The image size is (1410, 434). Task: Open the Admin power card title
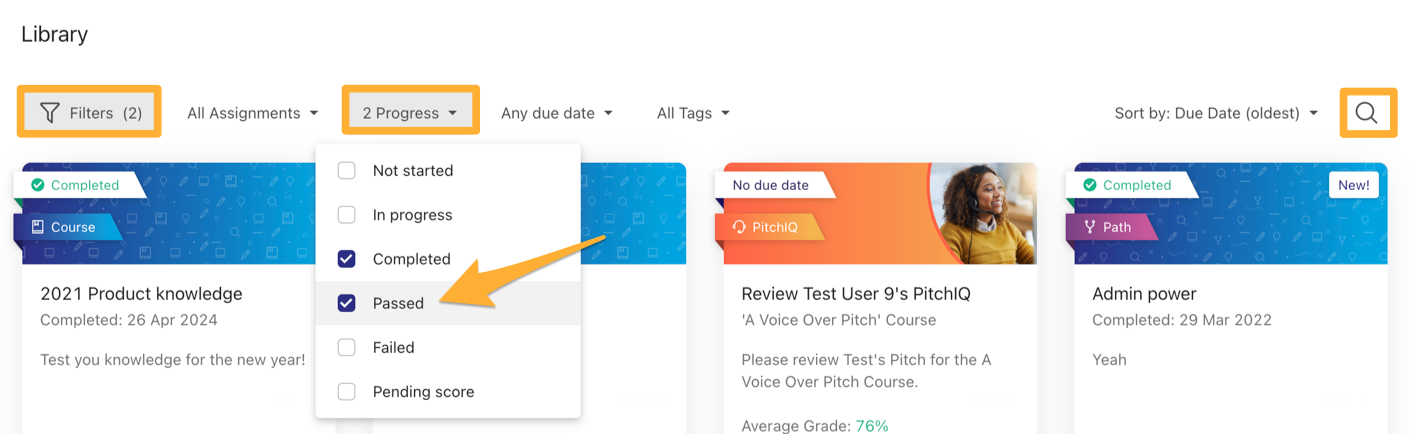[x=1144, y=294]
